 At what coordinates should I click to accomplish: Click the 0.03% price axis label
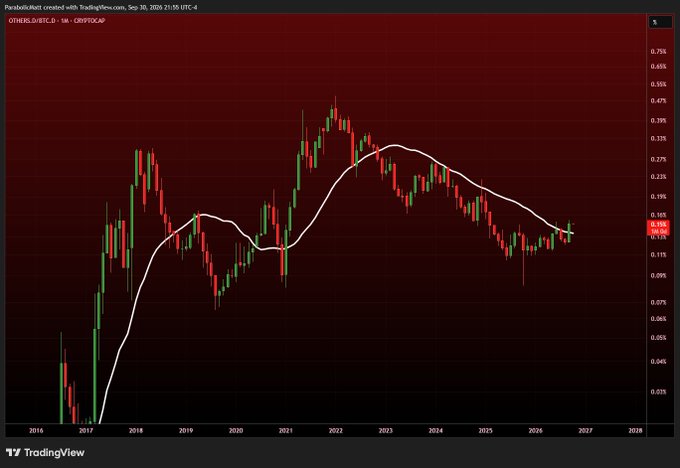coord(658,392)
